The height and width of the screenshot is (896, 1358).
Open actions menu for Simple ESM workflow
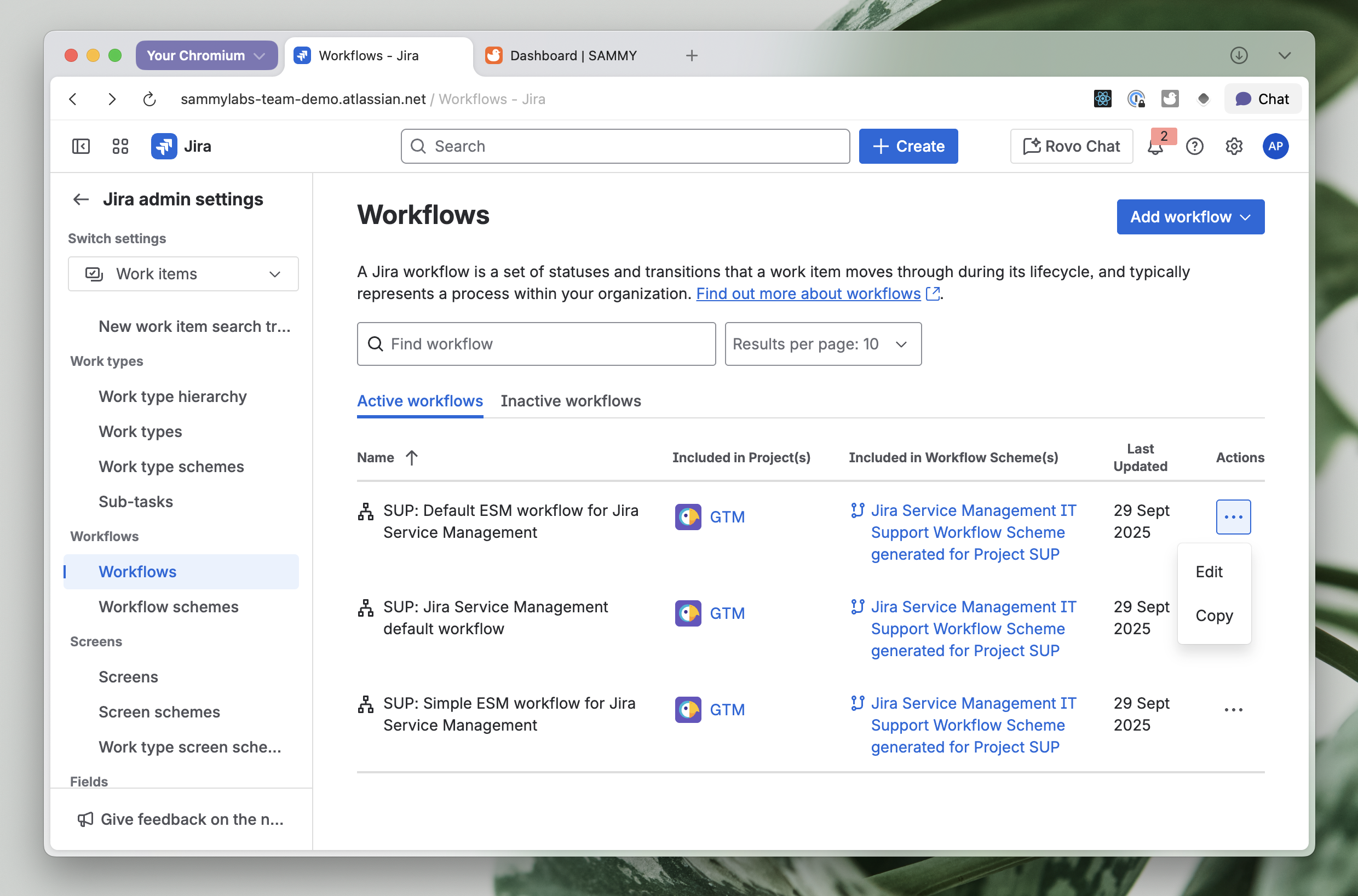(x=1233, y=710)
